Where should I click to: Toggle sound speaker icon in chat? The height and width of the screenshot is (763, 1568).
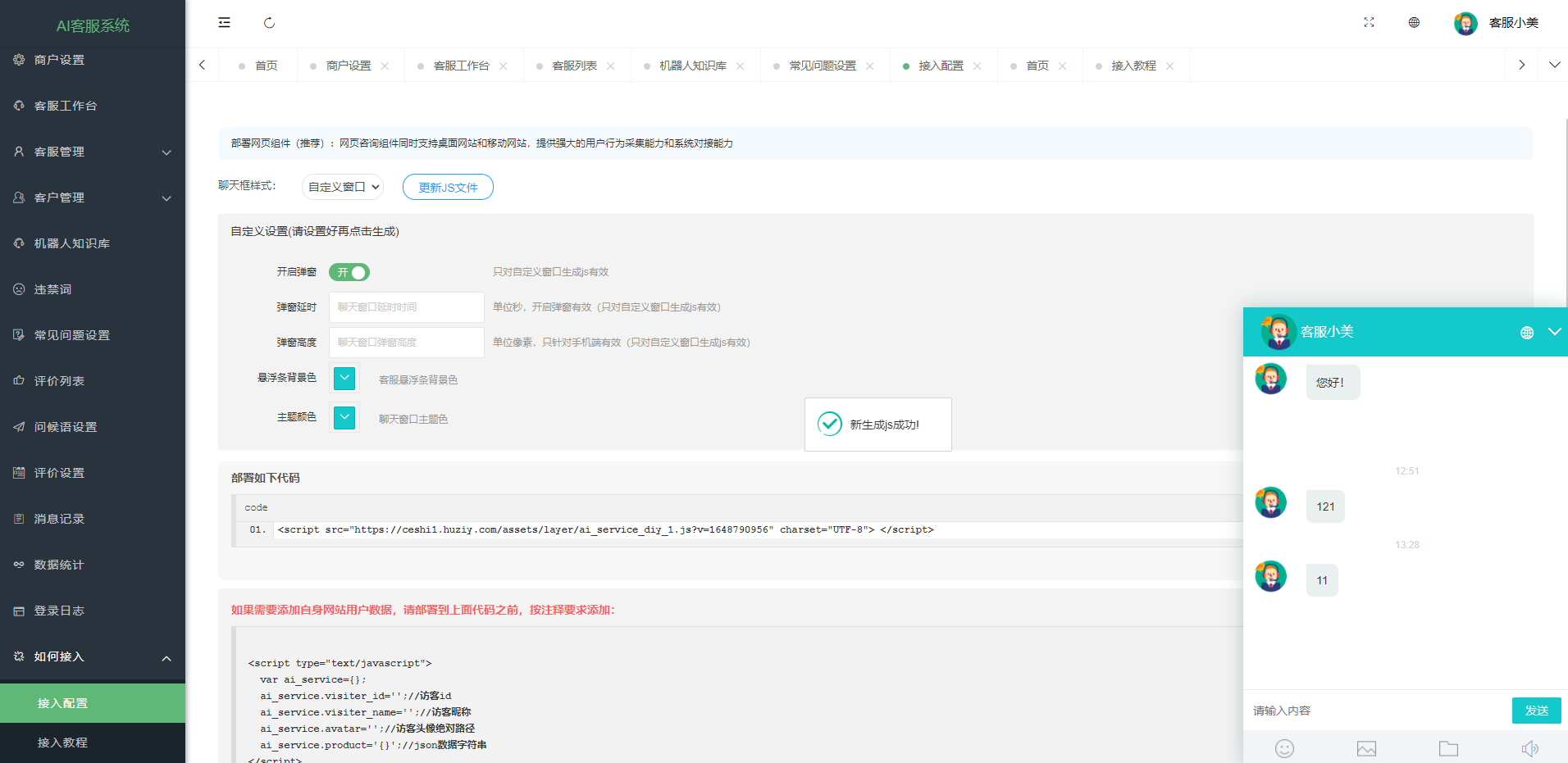1530,748
